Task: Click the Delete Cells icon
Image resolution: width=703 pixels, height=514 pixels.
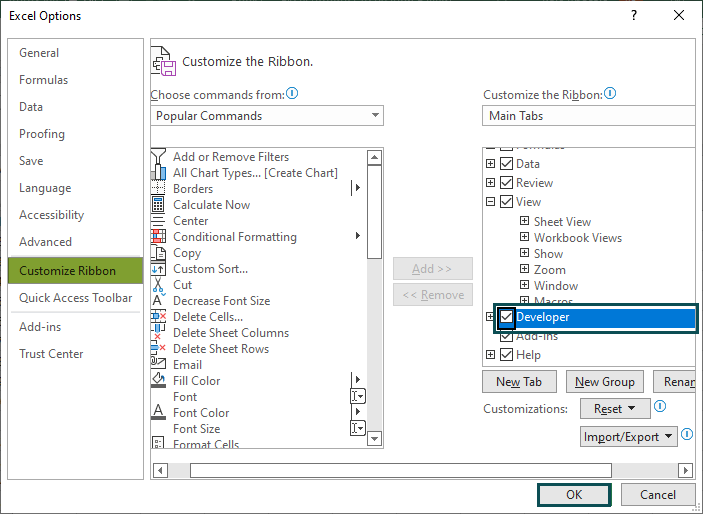Action: (158, 317)
